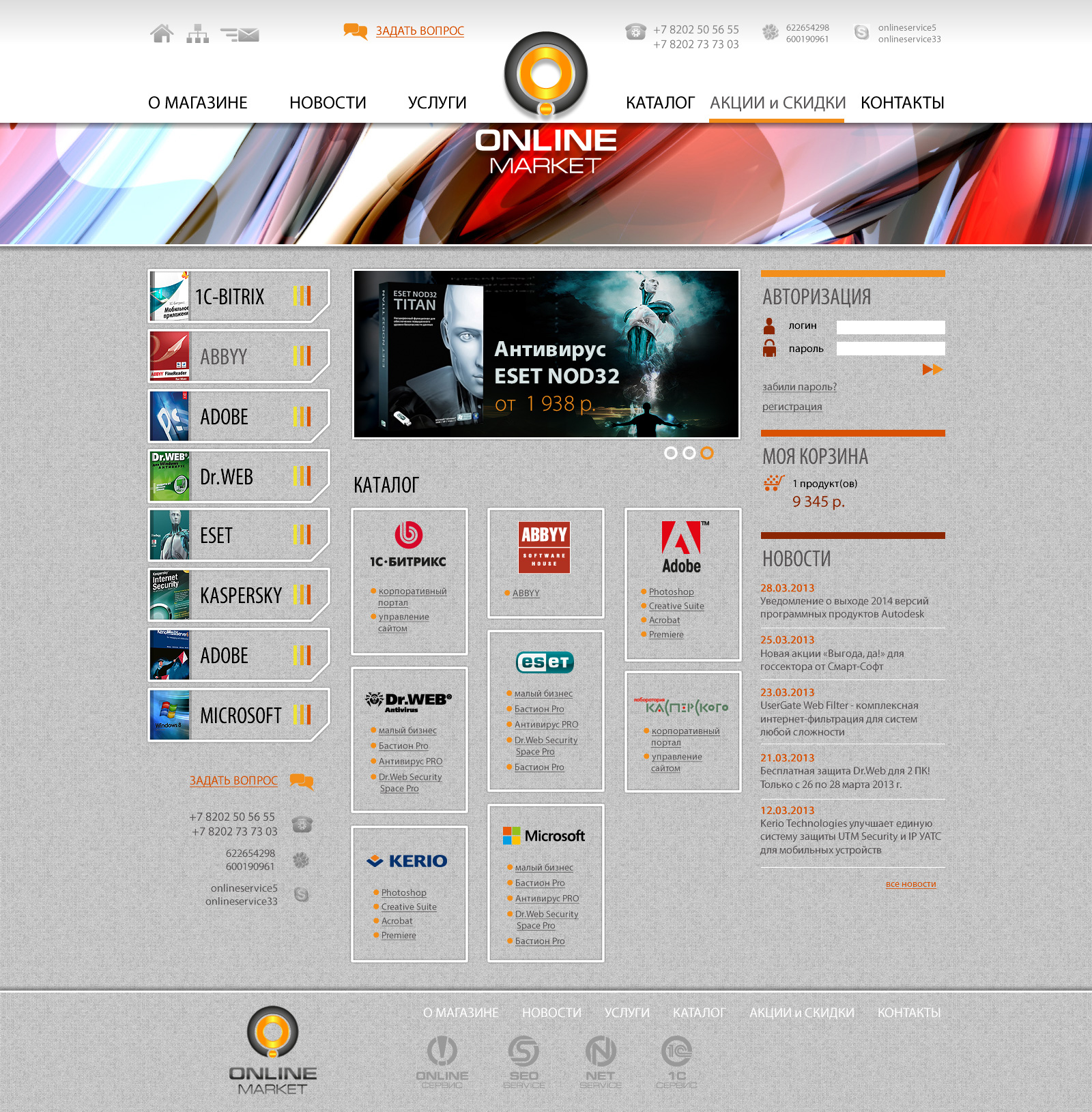This screenshot has width=1092, height=1112.
Task: Open the ESET sidebar category
Action: [x=239, y=536]
